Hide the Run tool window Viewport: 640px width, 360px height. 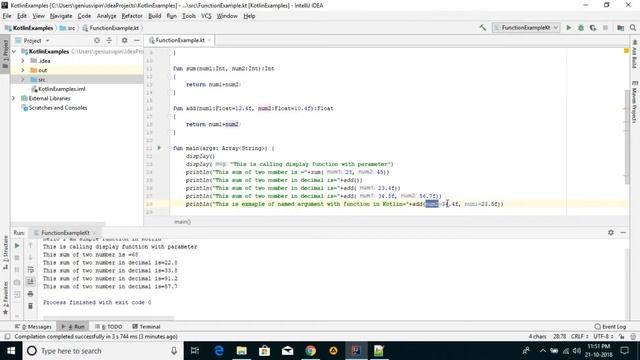point(623,232)
